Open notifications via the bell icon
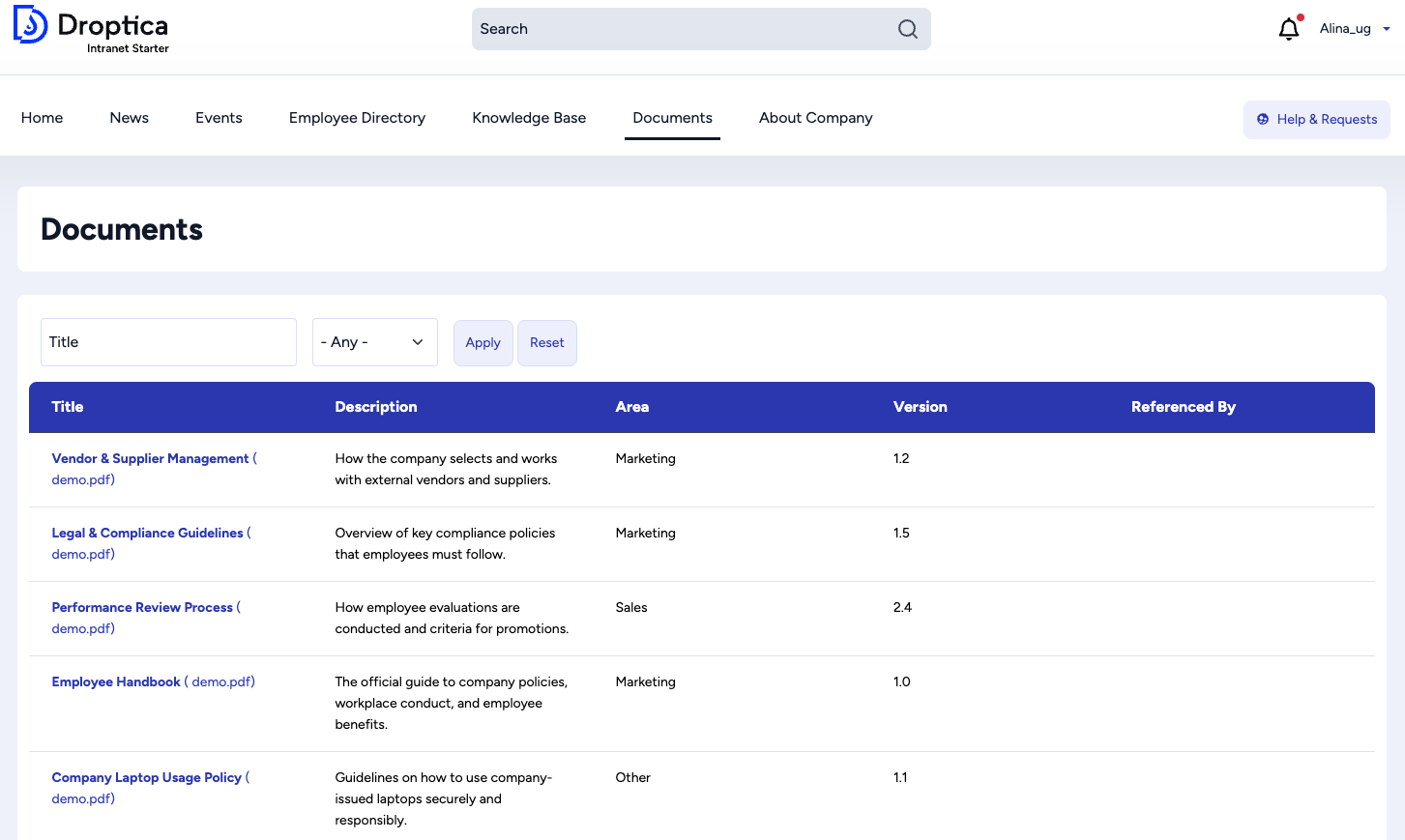Viewport: 1405px width, 840px height. 1289,29
